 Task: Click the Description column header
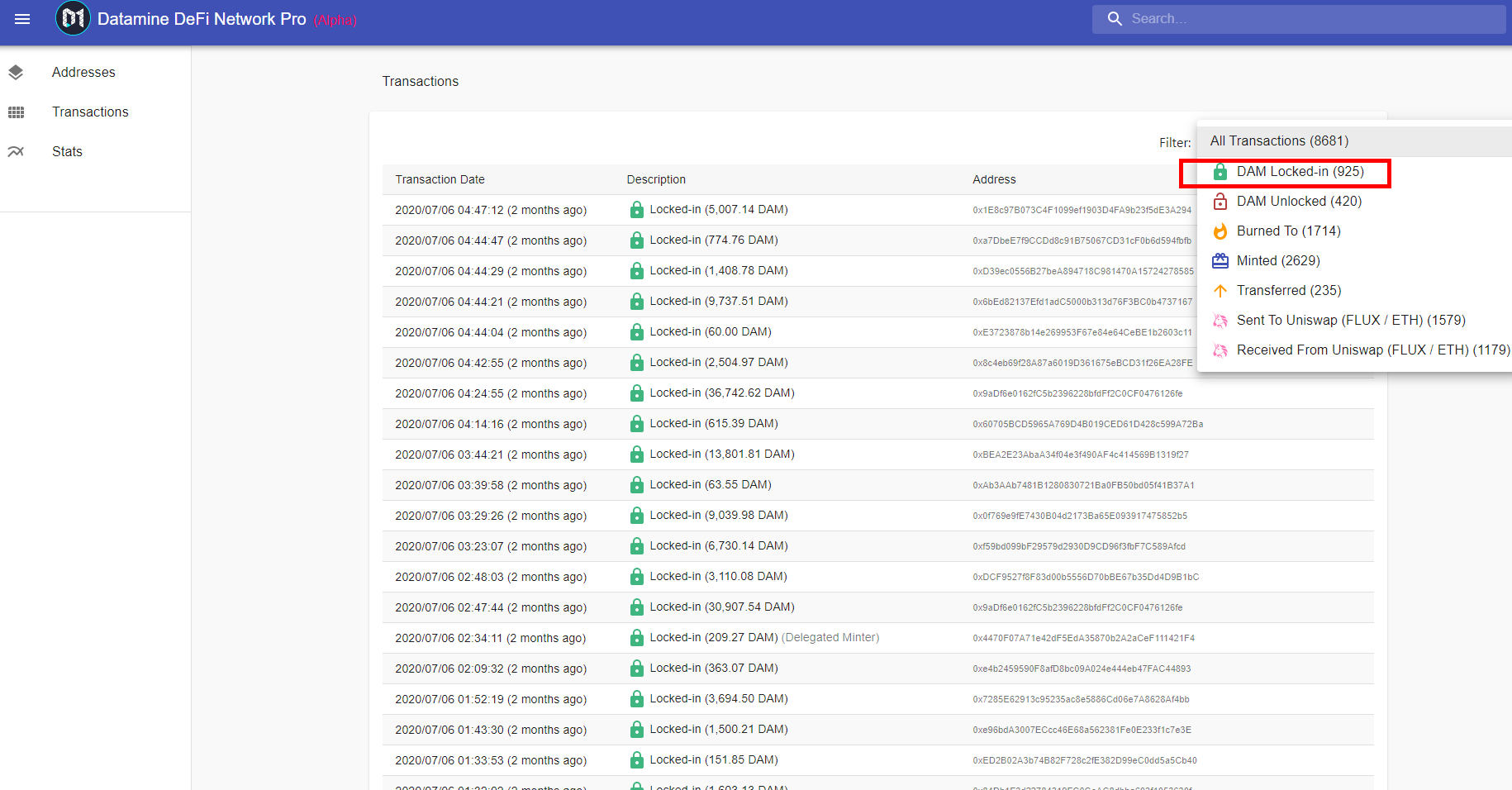coord(656,179)
